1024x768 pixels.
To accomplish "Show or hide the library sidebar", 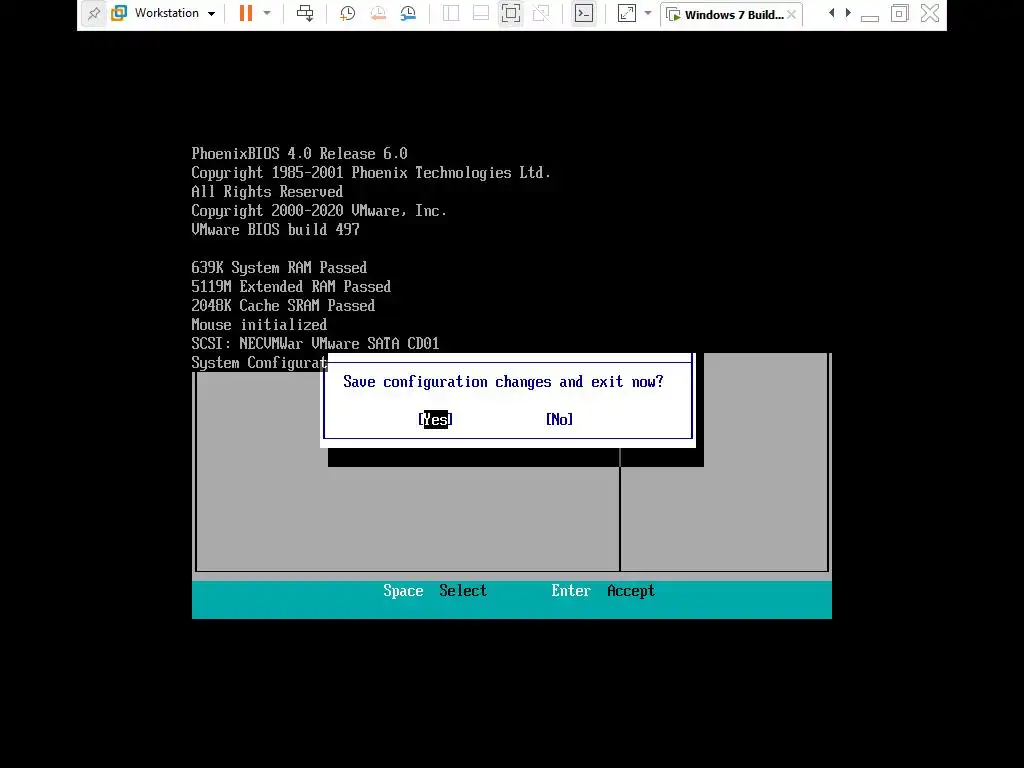I will click(x=451, y=14).
